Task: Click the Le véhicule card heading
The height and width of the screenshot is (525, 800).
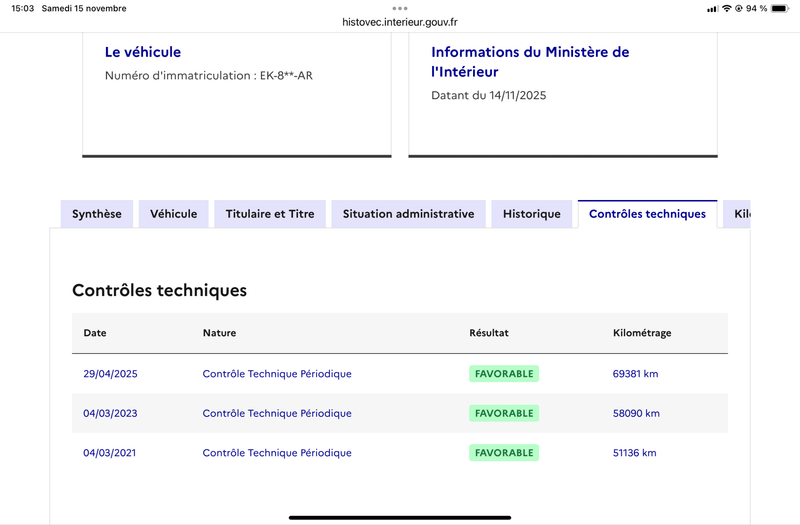Action: (143, 52)
